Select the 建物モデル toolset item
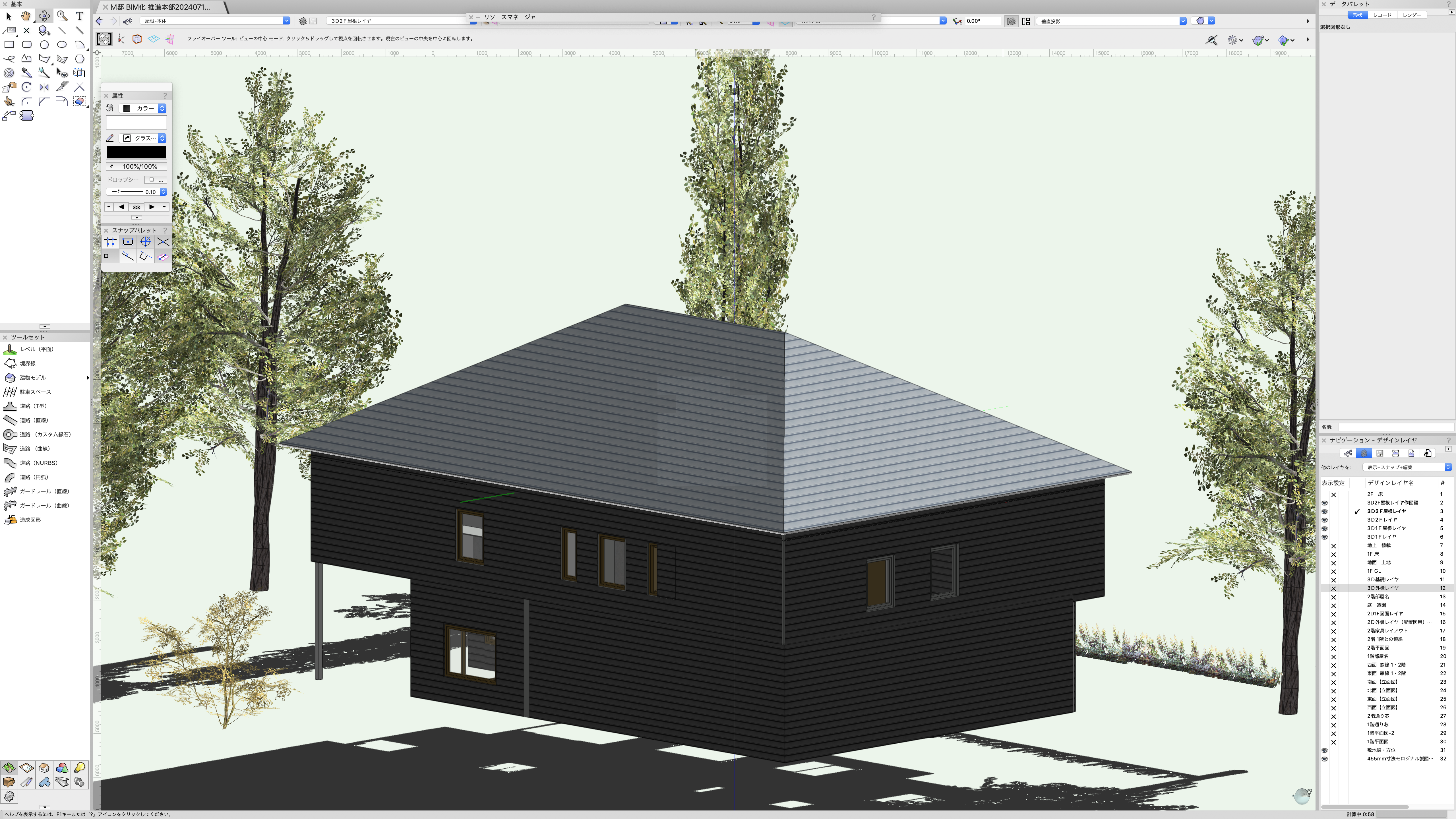Image resolution: width=1456 pixels, height=819 pixels. tap(33, 378)
